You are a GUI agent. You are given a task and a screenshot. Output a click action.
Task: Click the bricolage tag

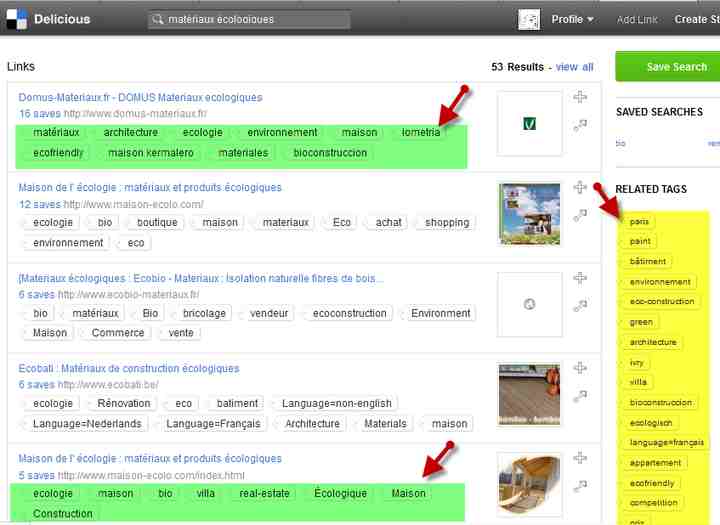(204, 313)
